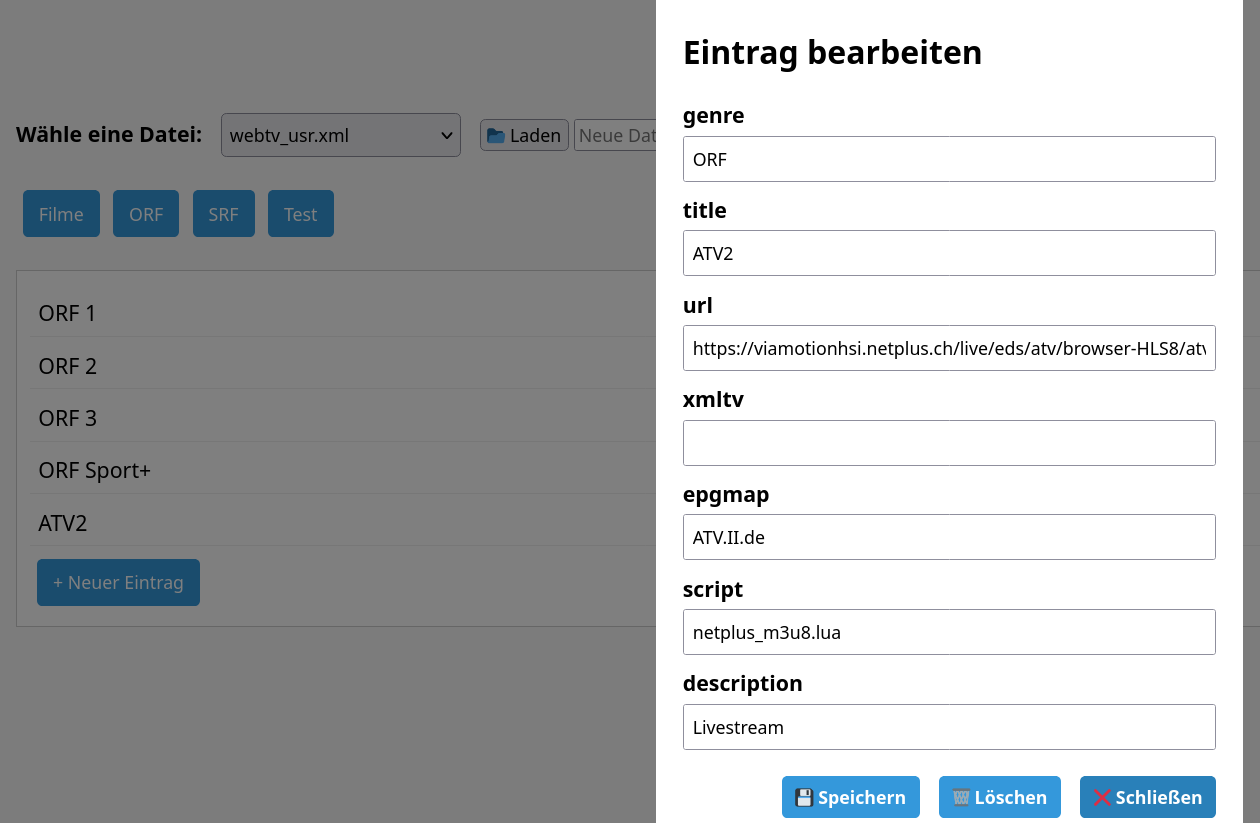This screenshot has width=1260, height=824.
Task: Open the file selection dropdown webtv_usr.xml
Action: click(x=340, y=135)
